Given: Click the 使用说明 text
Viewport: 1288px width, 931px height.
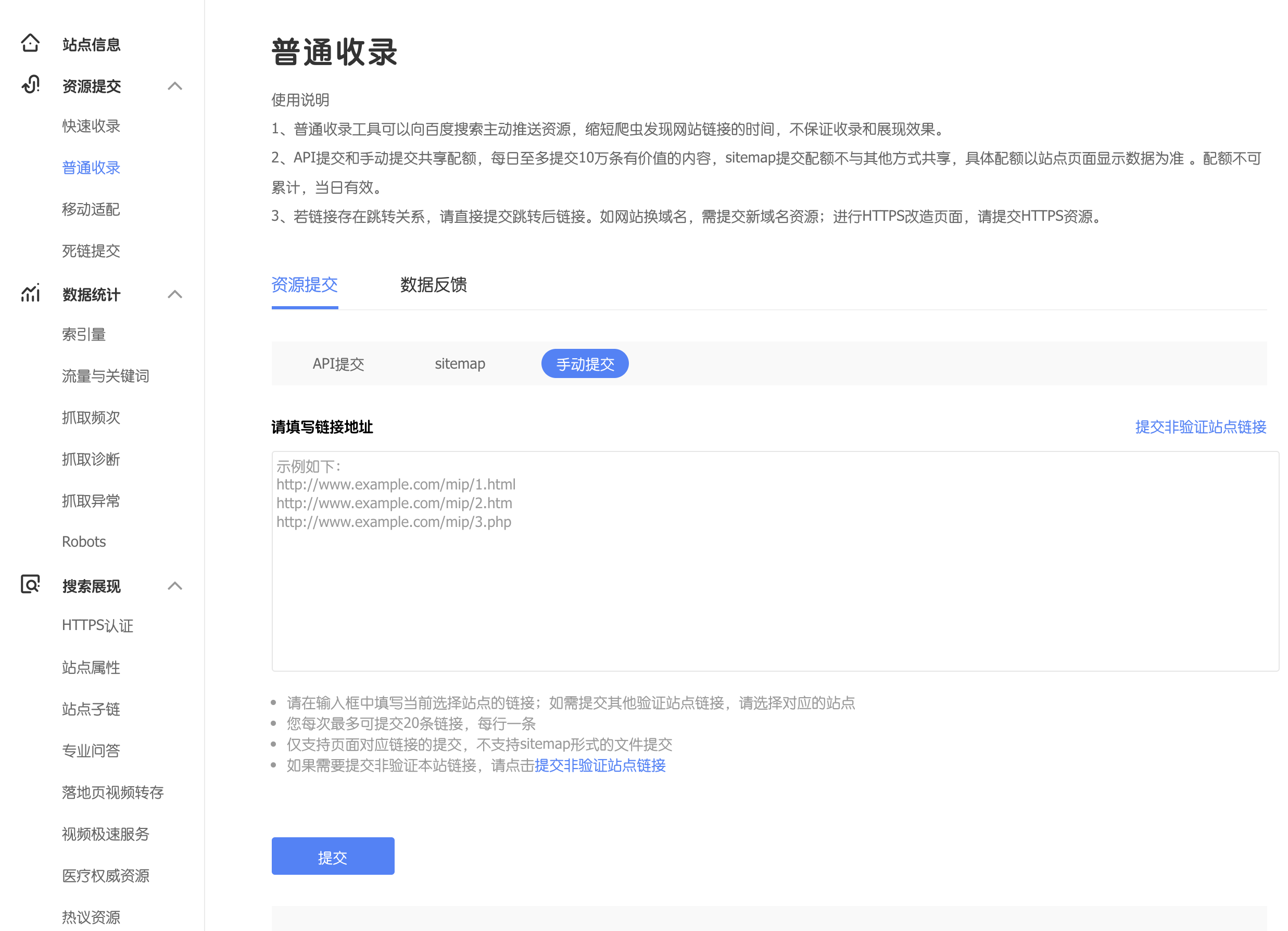Looking at the screenshot, I should coord(300,100).
